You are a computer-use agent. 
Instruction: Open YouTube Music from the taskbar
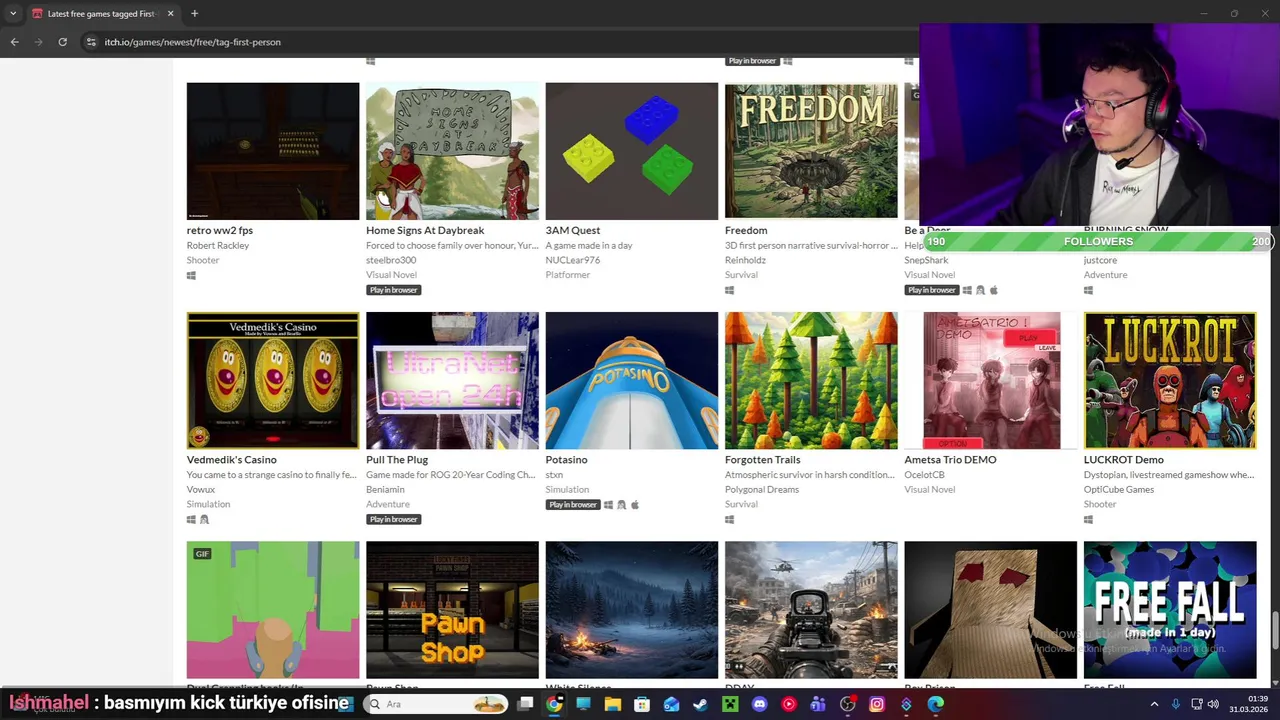coord(789,704)
